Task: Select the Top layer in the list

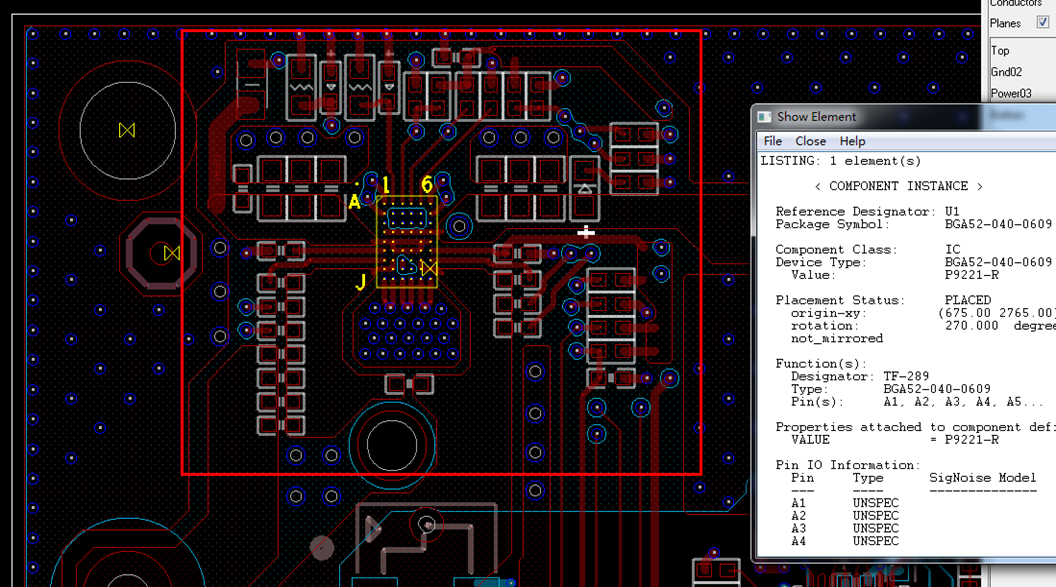Action: (1000, 50)
